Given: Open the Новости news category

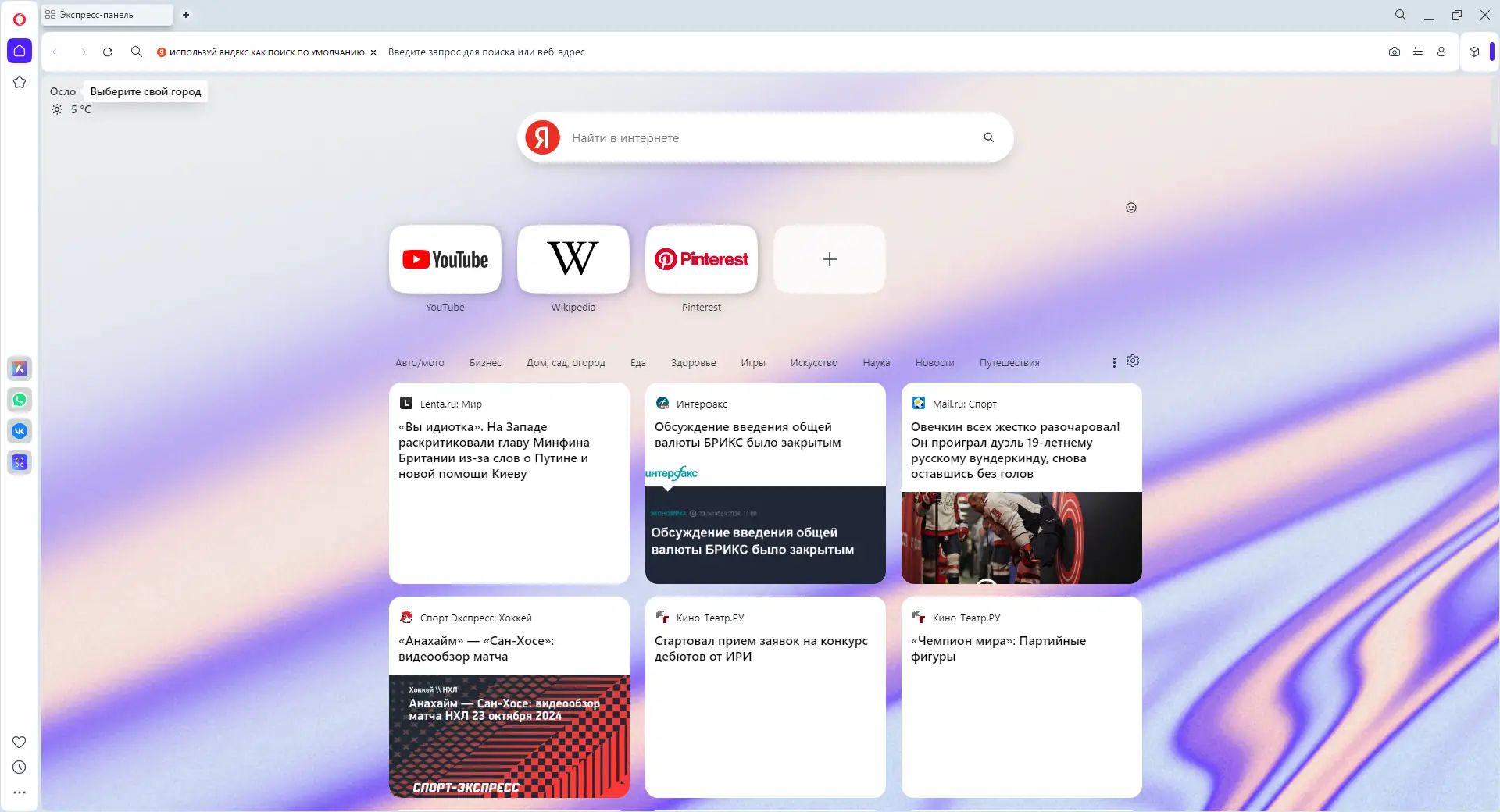Looking at the screenshot, I should pos(935,363).
